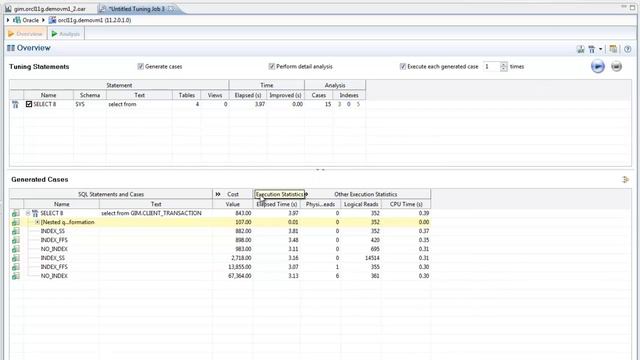Screen dimensions: 640x360
Task: Click case icon beside INDEX_SS 882.00 row
Action: tap(16, 231)
